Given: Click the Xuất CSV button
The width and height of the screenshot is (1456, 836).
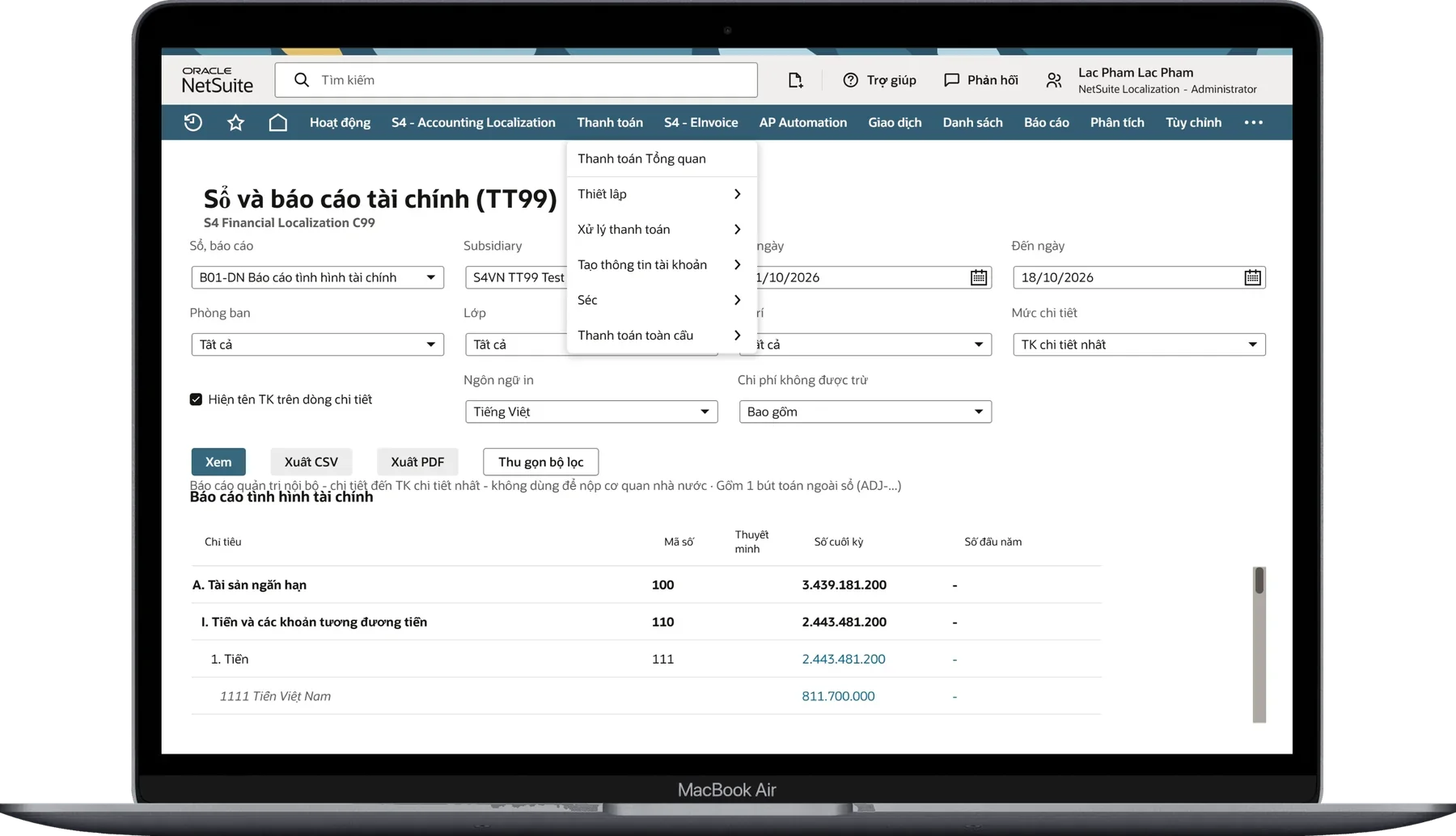Looking at the screenshot, I should pyautogui.click(x=311, y=462).
